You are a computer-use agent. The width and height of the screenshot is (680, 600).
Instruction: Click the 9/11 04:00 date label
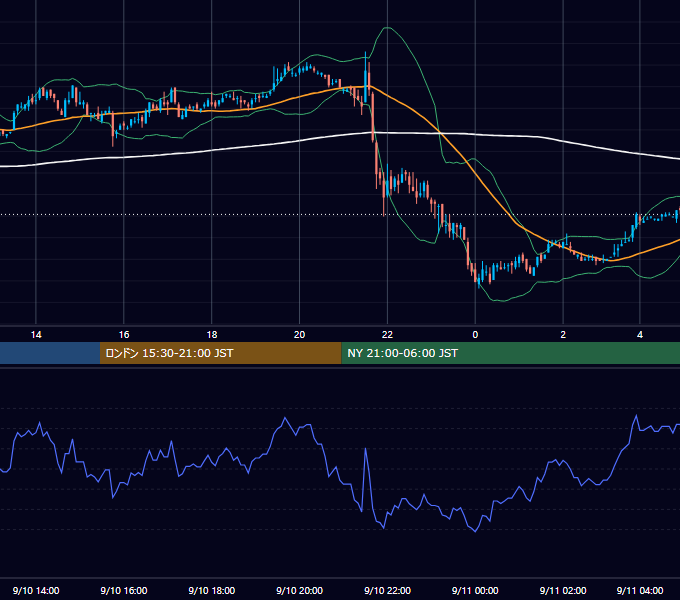pyautogui.click(x=640, y=590)
